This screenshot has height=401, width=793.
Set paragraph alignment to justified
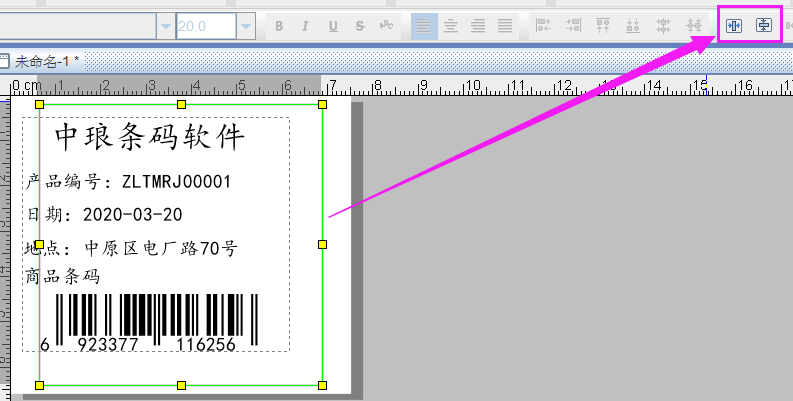pos(505,25)
